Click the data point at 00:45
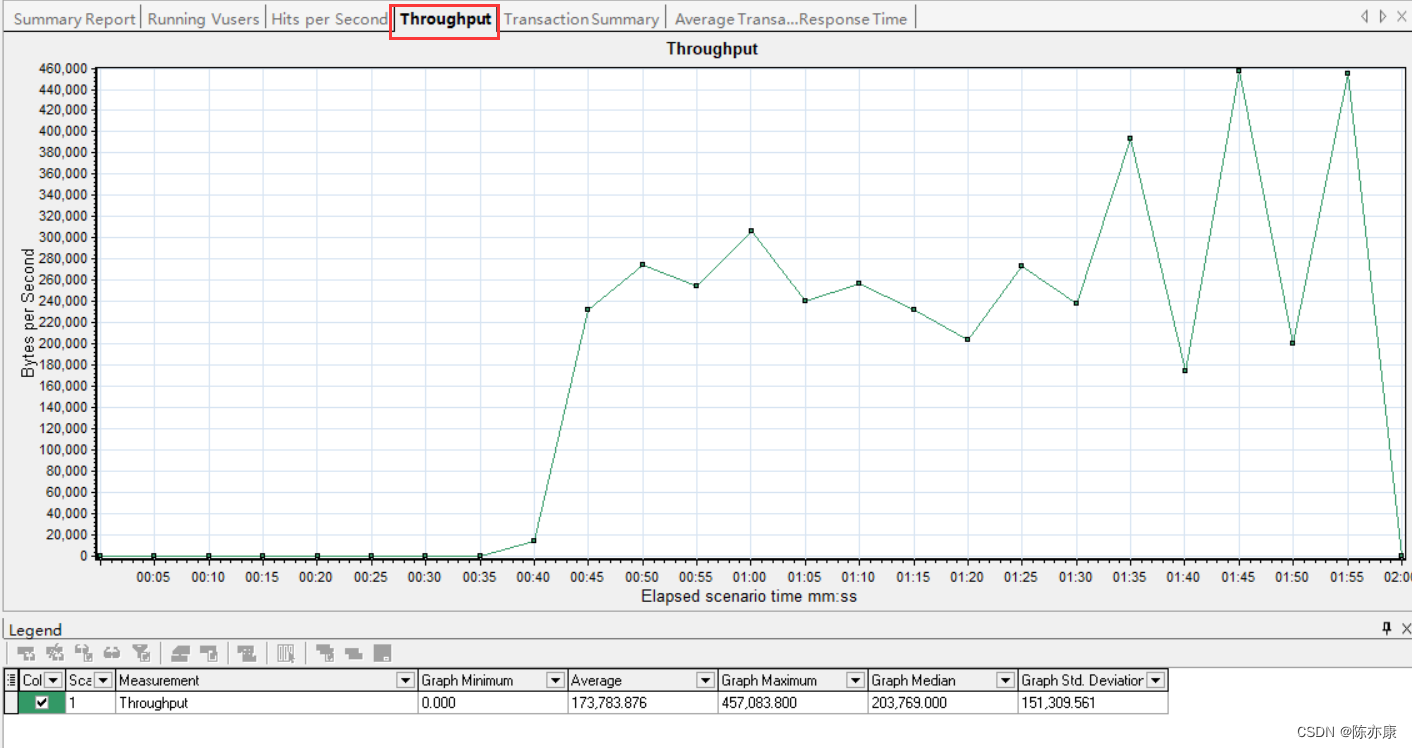 pos(588,309)
